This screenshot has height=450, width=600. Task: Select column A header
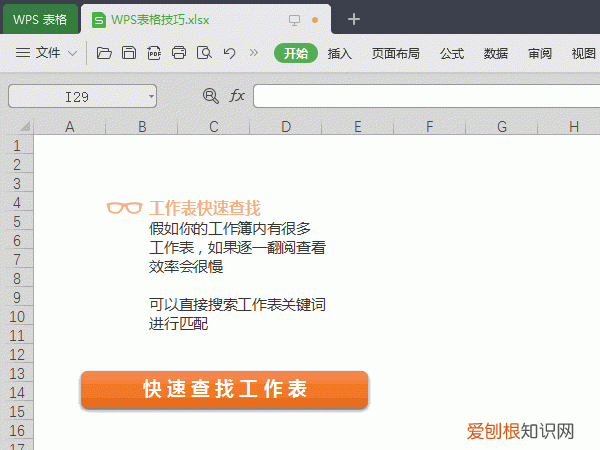(70, 127)
